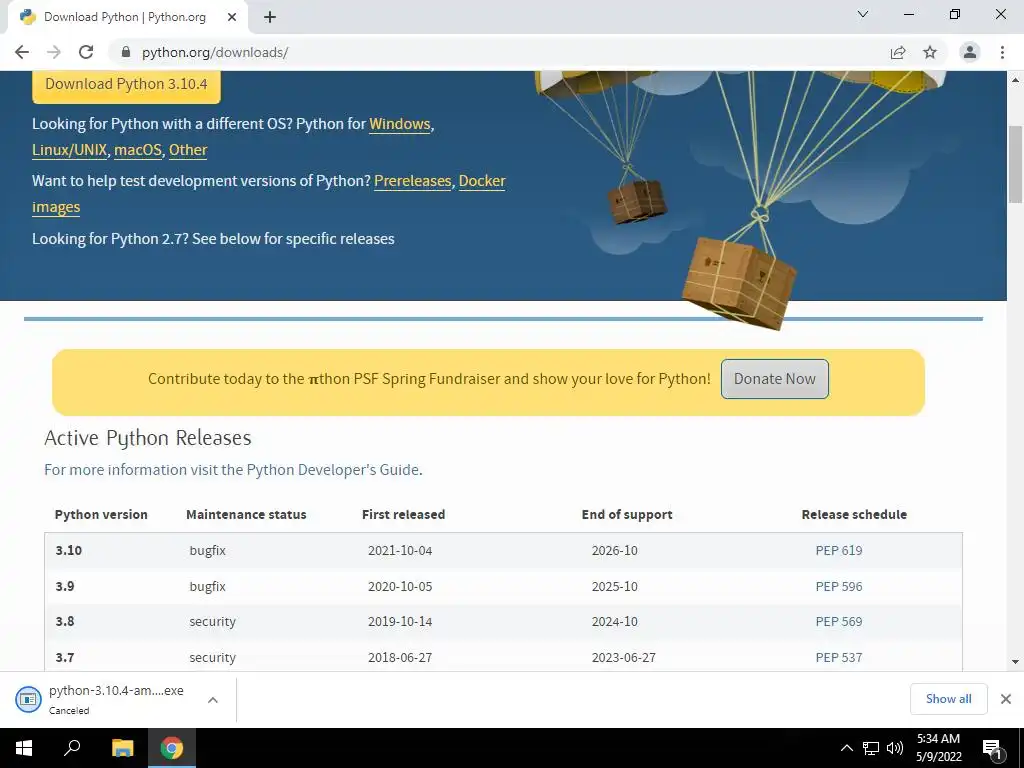
Task: Click the 2021-10-04 release date
Action: [400, 551]
